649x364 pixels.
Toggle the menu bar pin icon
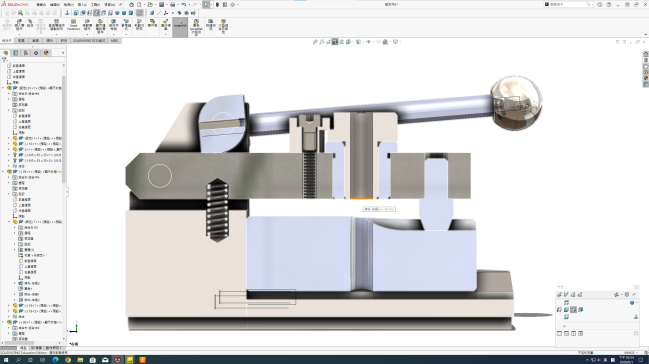(x=120, y=5)
